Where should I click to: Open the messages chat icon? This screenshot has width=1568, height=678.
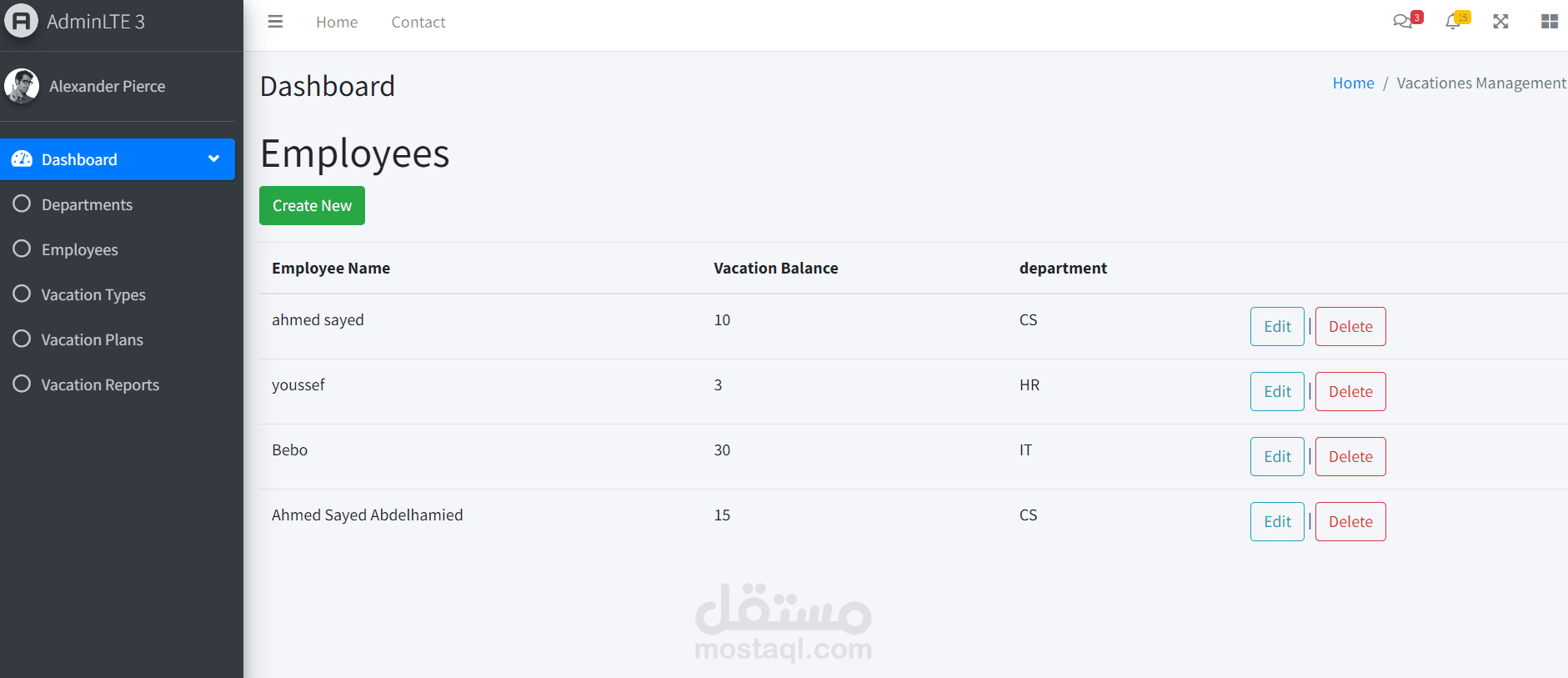click(x=1402, y=22)
